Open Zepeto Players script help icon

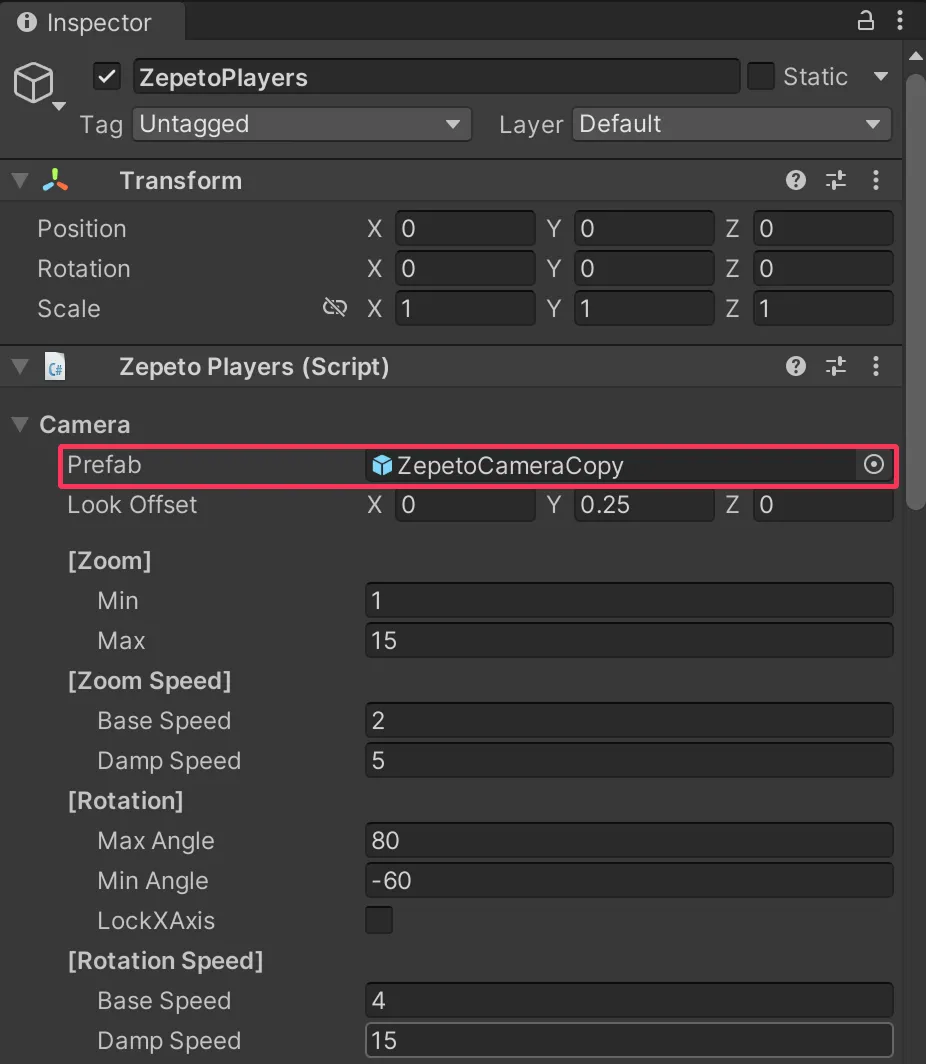point(796,366)
